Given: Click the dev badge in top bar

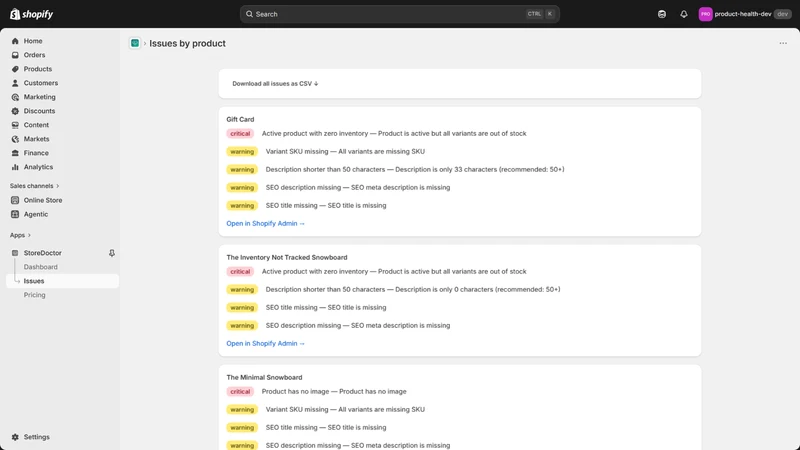Looking at the screenshot, I should (783, 14).
